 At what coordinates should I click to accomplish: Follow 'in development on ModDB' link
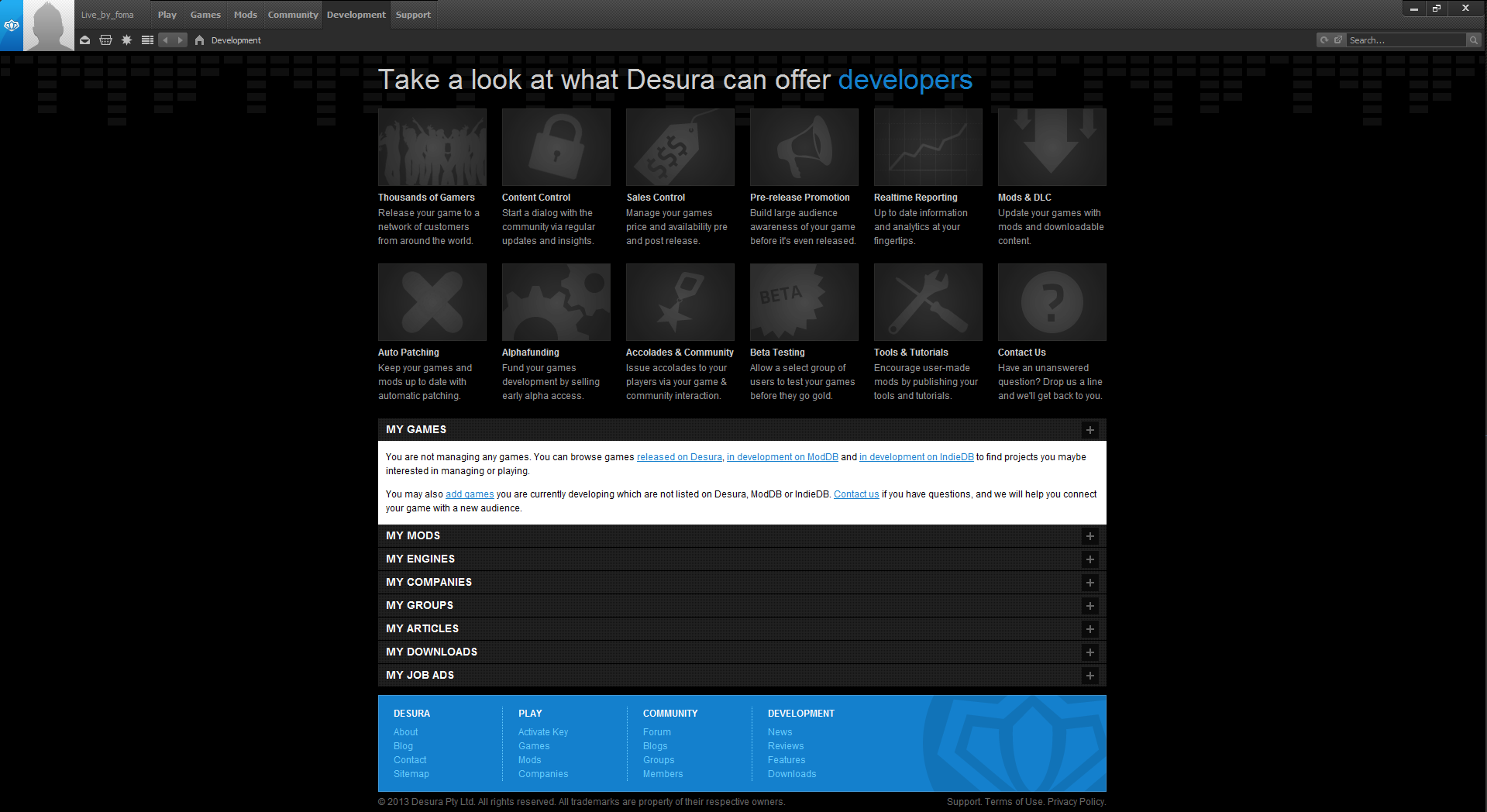coord(783,457)
